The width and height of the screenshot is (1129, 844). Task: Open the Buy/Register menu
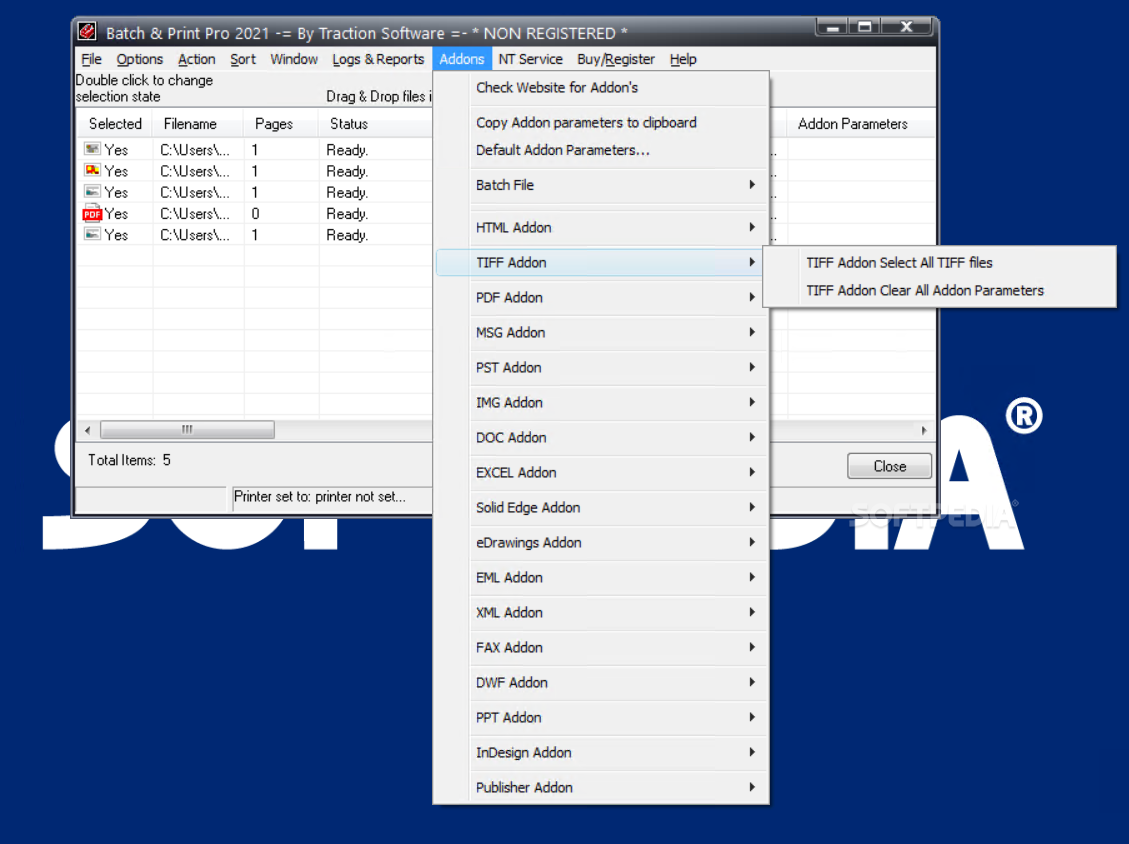coord(616,59)
